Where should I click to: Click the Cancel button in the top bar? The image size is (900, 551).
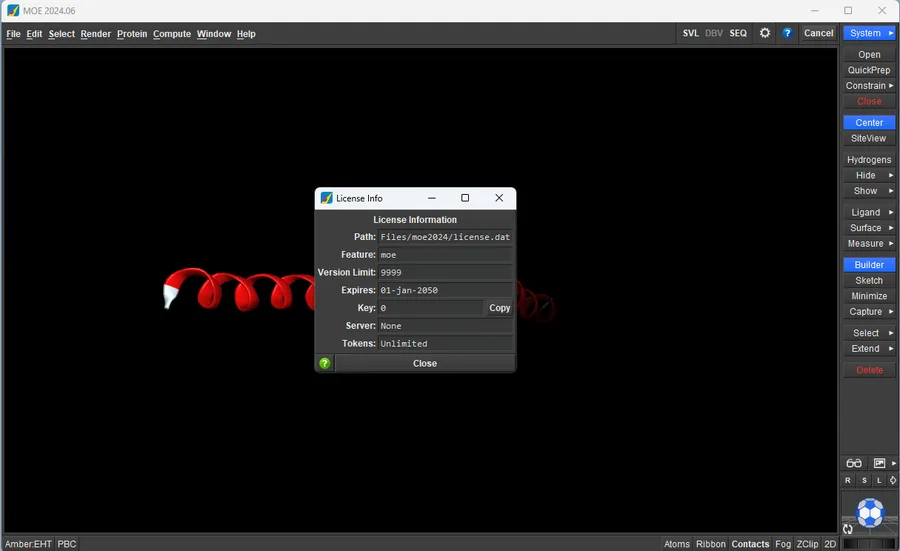click(818, 33)
